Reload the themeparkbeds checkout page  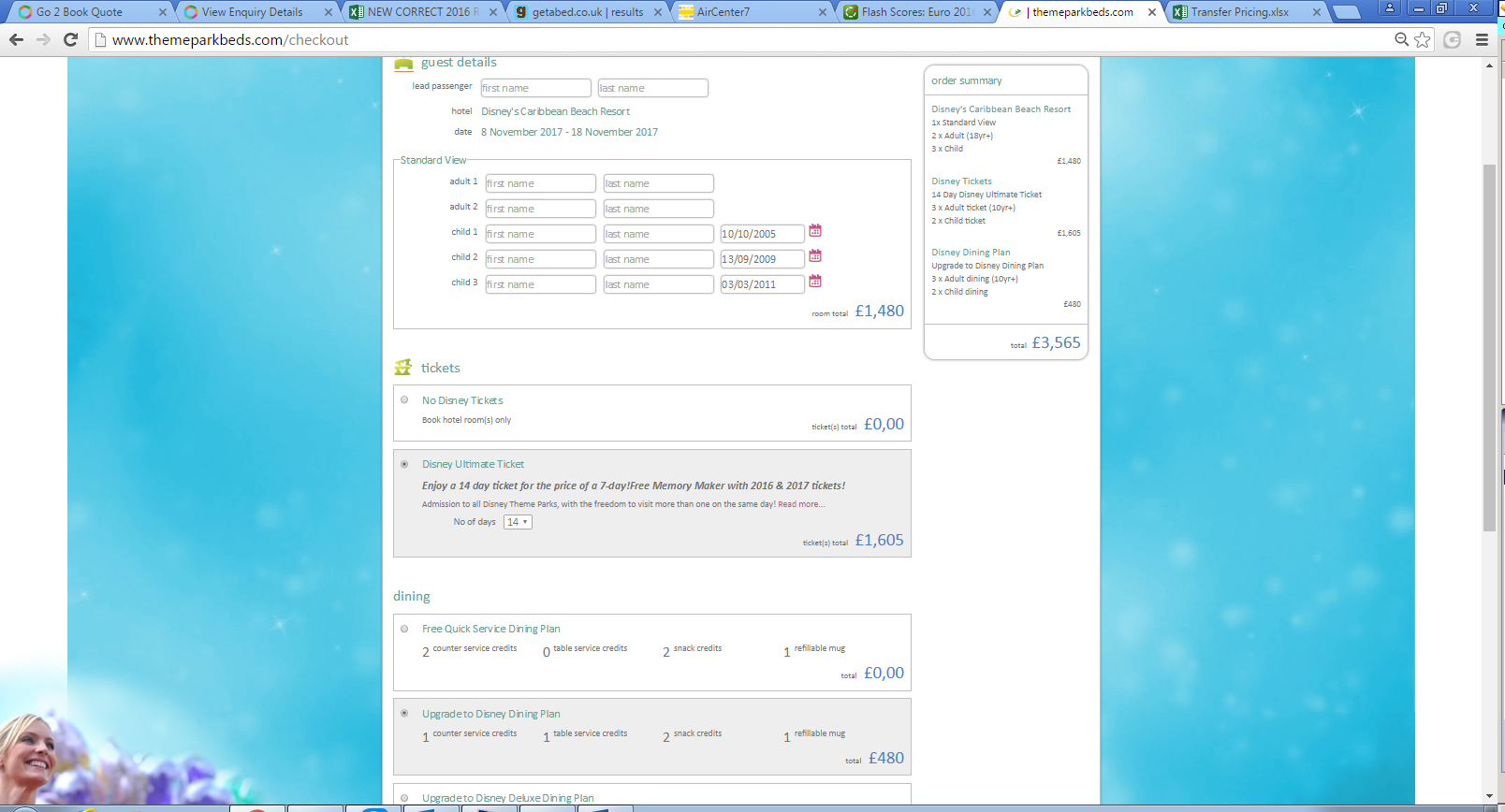[70, 39]
